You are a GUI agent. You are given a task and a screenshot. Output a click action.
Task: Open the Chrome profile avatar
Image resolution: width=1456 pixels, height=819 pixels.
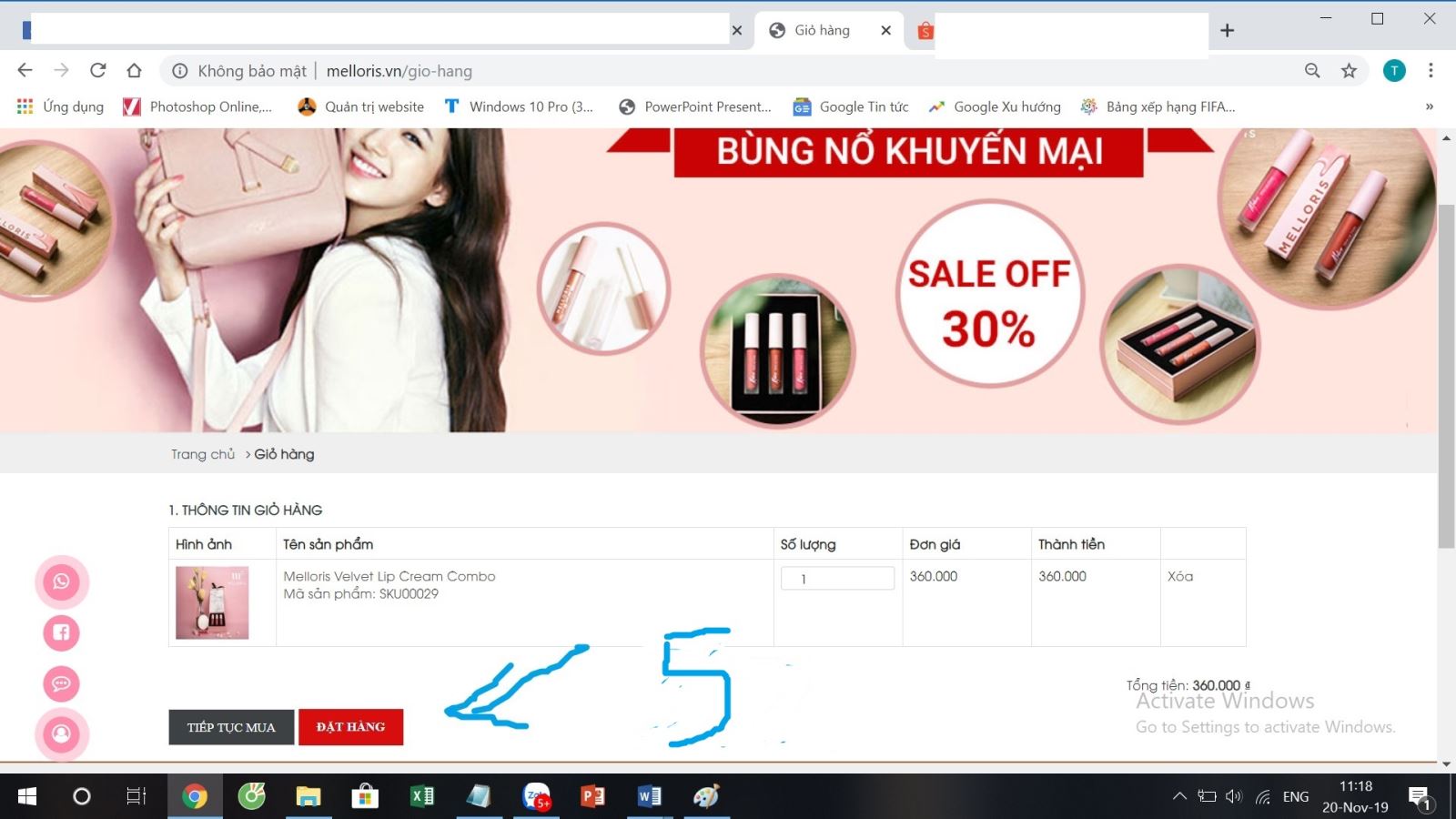1394,70
